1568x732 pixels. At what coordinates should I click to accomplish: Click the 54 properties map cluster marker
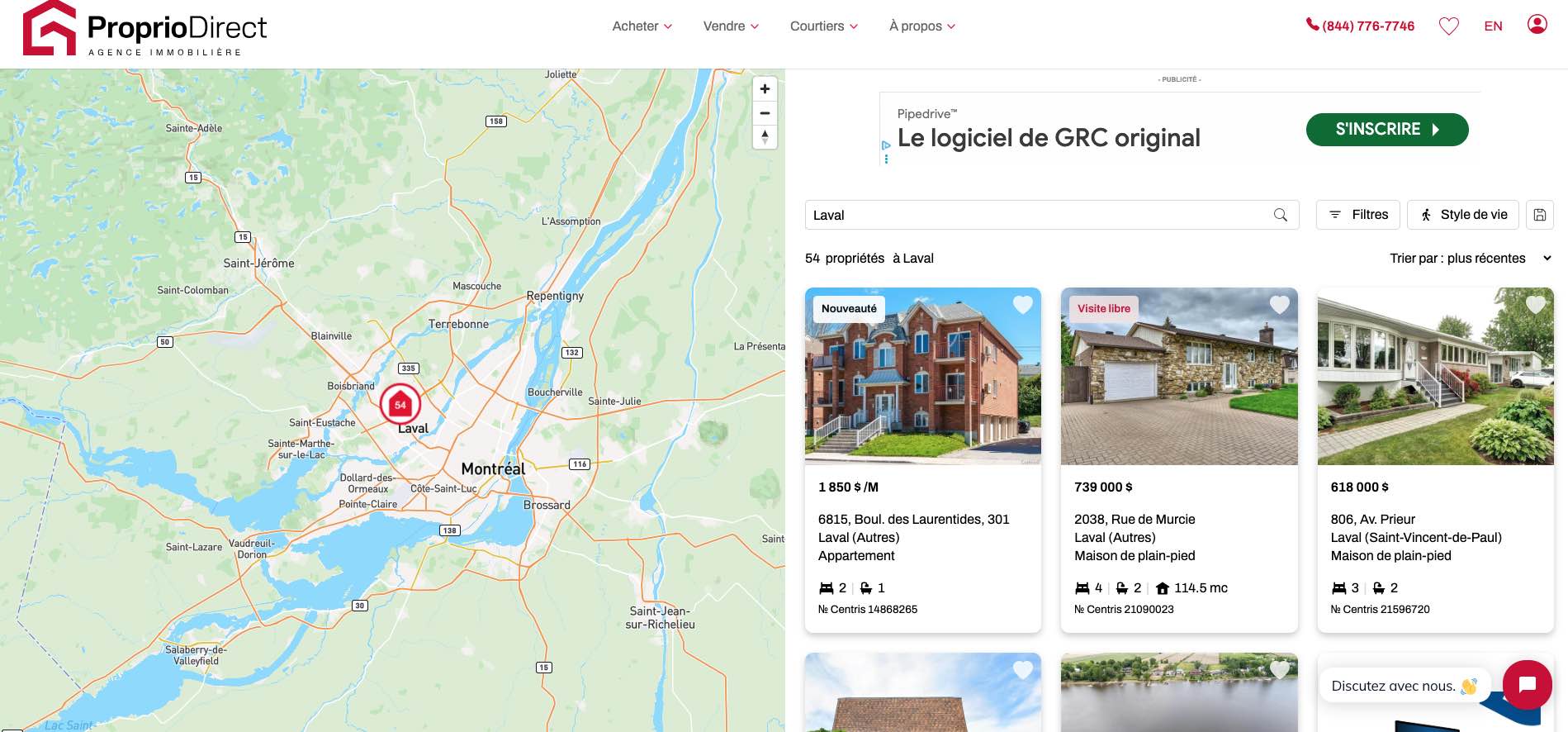pos(400,405)
